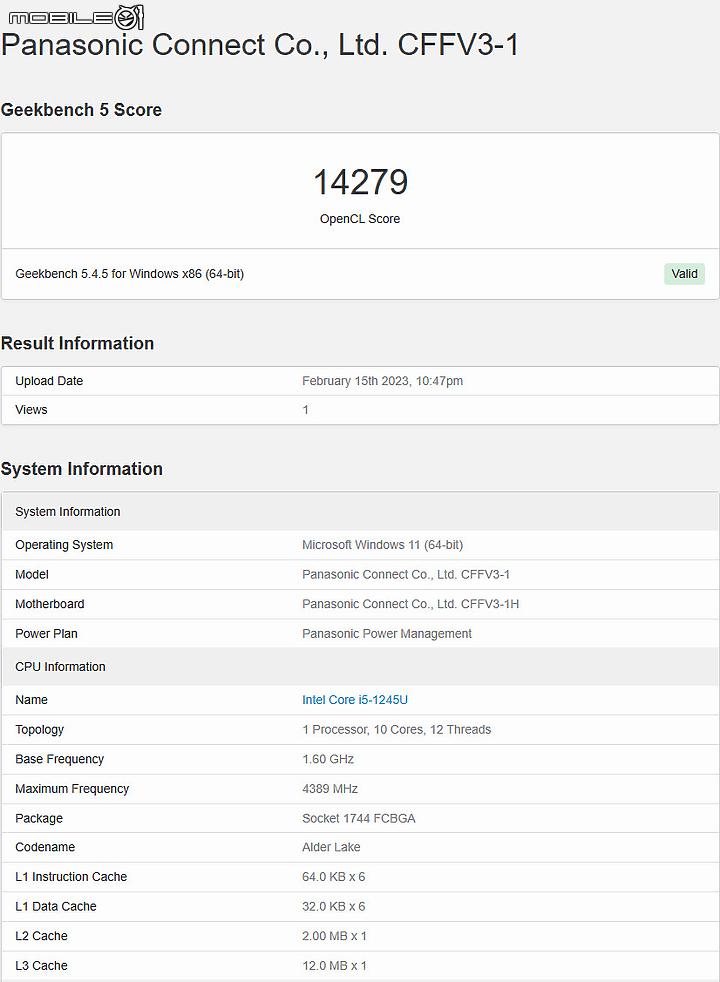Select the 64.0 KB x 6 cache value
The height and width of the screenshot is (982, 720).
(x=334, y=877)
